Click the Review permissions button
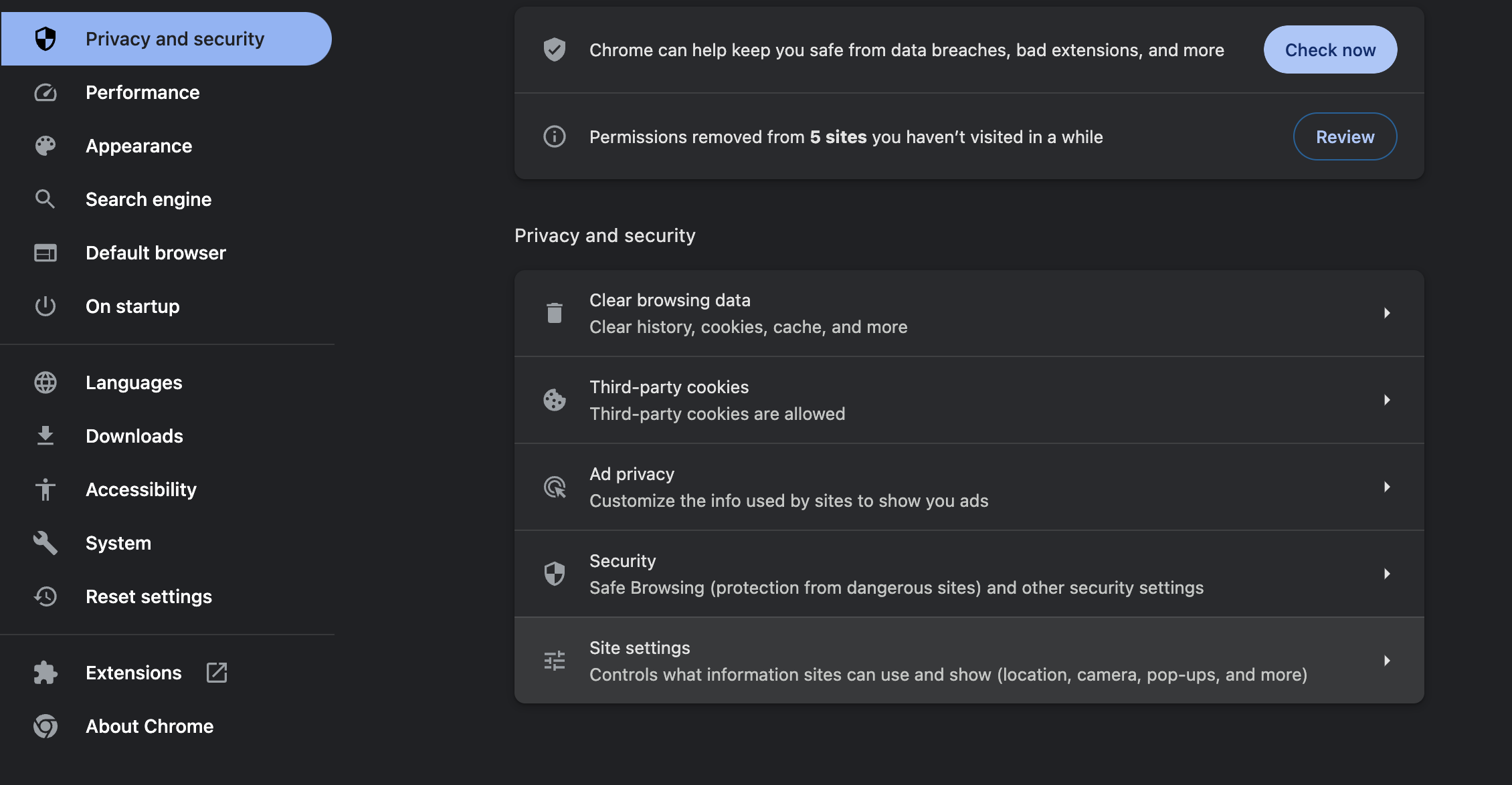The image size is (1512, 785). (1345, 136)
